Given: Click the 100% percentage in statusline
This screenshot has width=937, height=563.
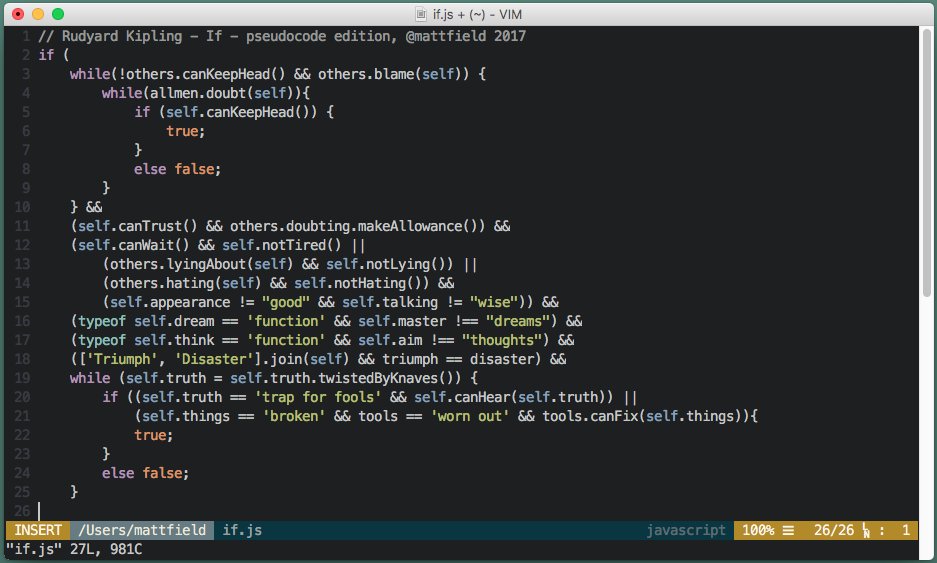Looking at the screenshot, I should (758, 530).
